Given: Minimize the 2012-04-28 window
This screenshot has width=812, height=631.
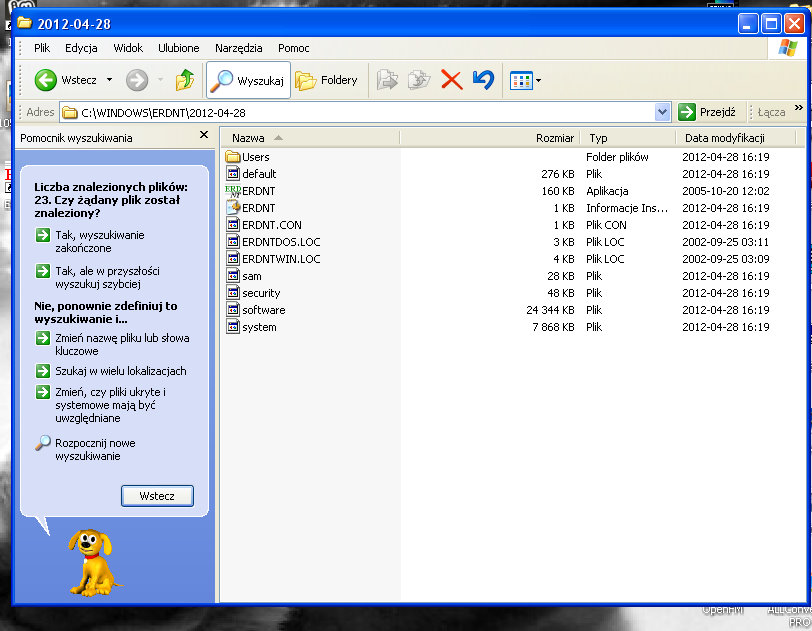Looking at the screenshot, I should point(748,24).
